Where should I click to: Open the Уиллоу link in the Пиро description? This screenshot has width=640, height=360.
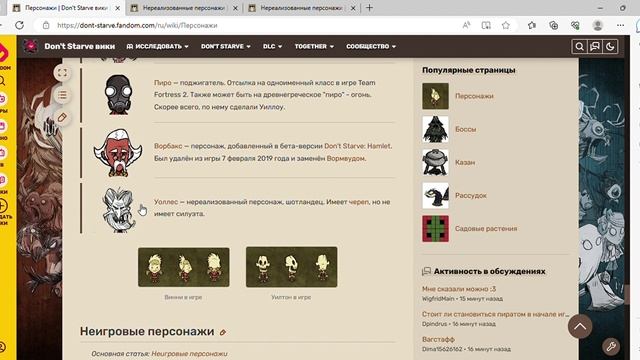click(271, 107)
